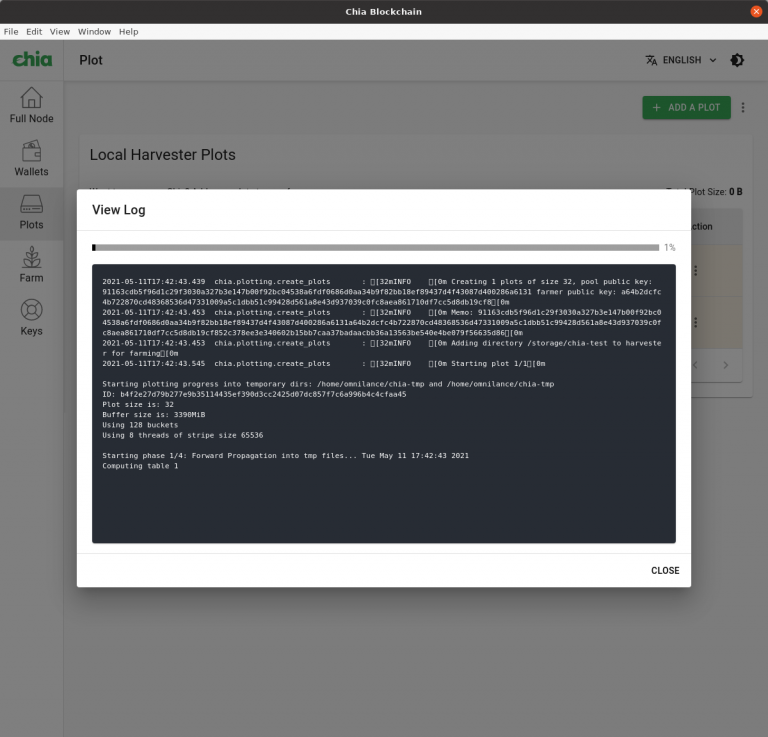Open the more options menu beside ADD A PLOT

[743, 107]
